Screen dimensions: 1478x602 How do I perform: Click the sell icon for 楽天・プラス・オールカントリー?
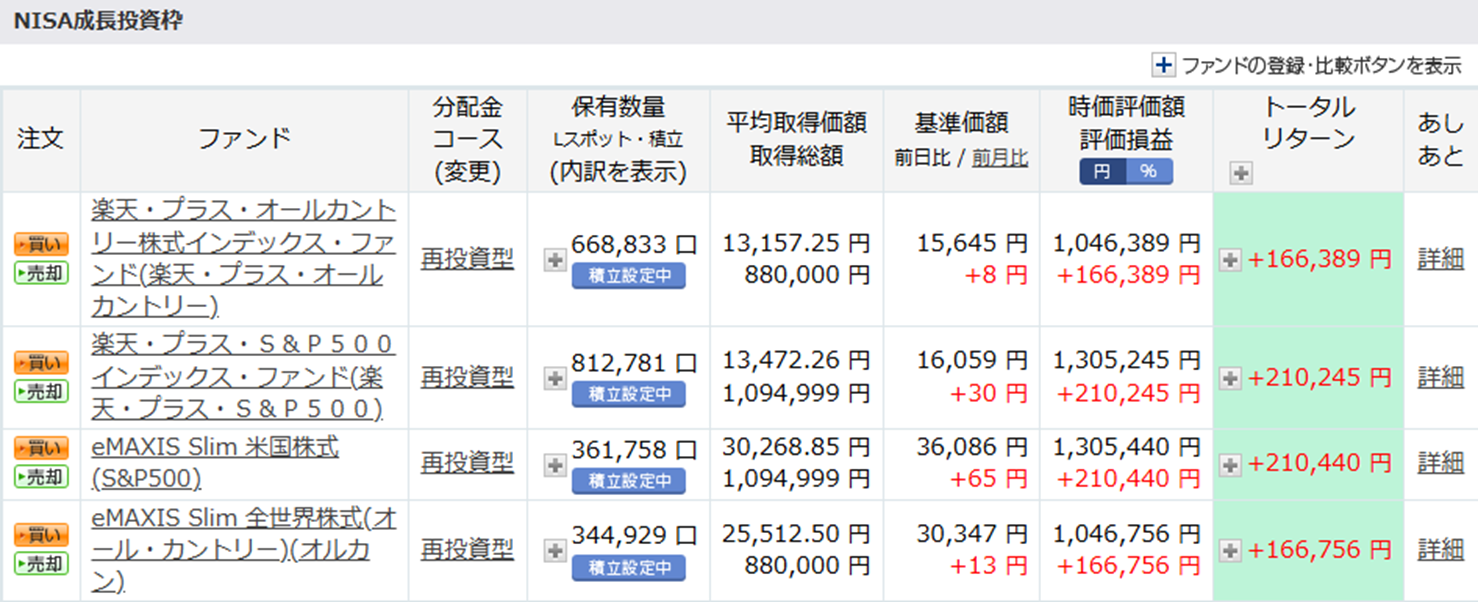pos(41,273)
